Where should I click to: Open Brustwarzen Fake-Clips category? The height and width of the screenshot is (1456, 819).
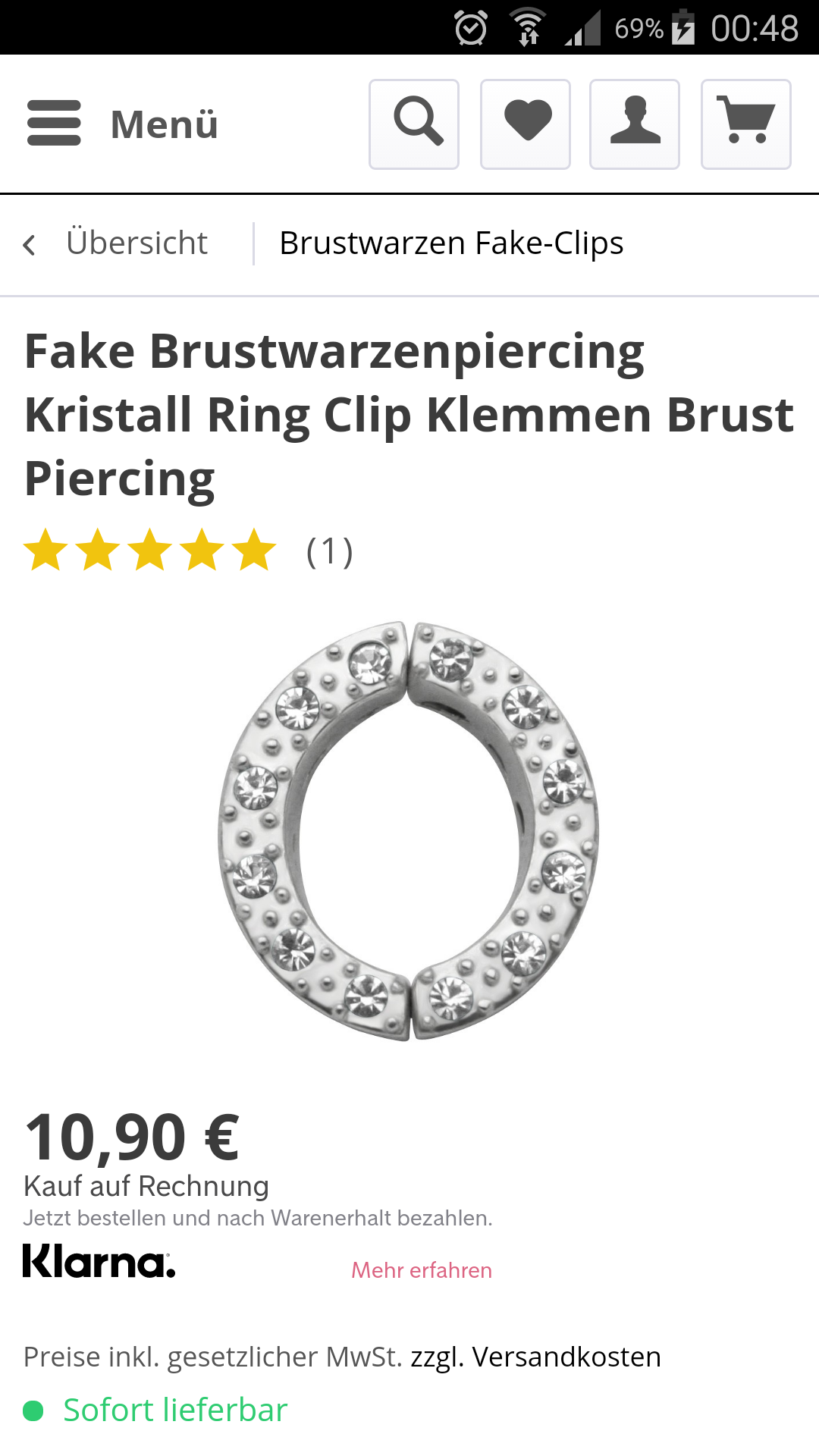tap(451, 243)
